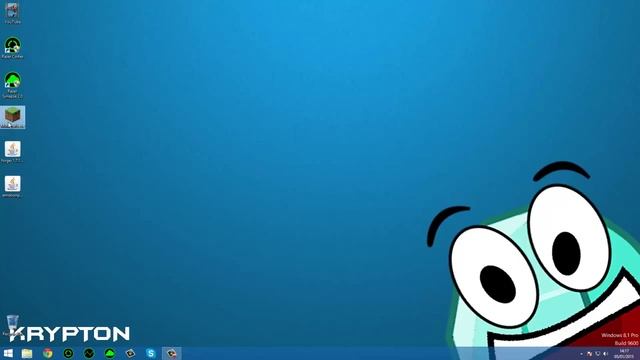
Task: Open the green cloud Razer Synapse taskbar icon
Action: tap(109, 353)
